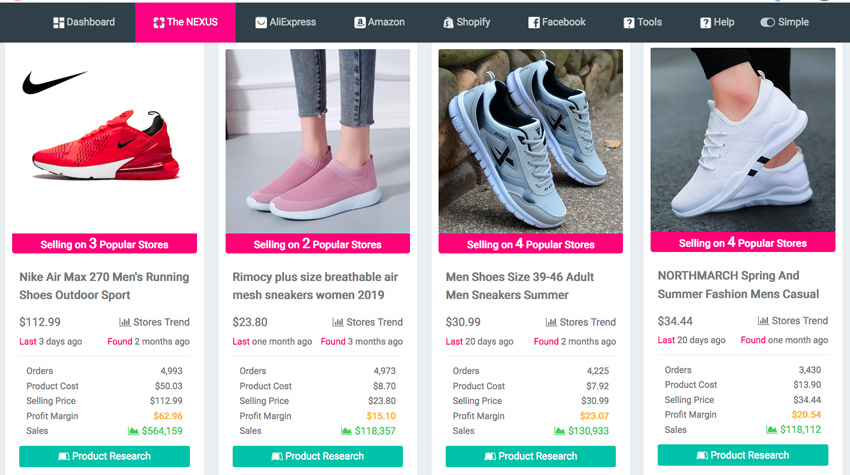
Task: Open The NEXUS tab
Action: tap(185, 22)
